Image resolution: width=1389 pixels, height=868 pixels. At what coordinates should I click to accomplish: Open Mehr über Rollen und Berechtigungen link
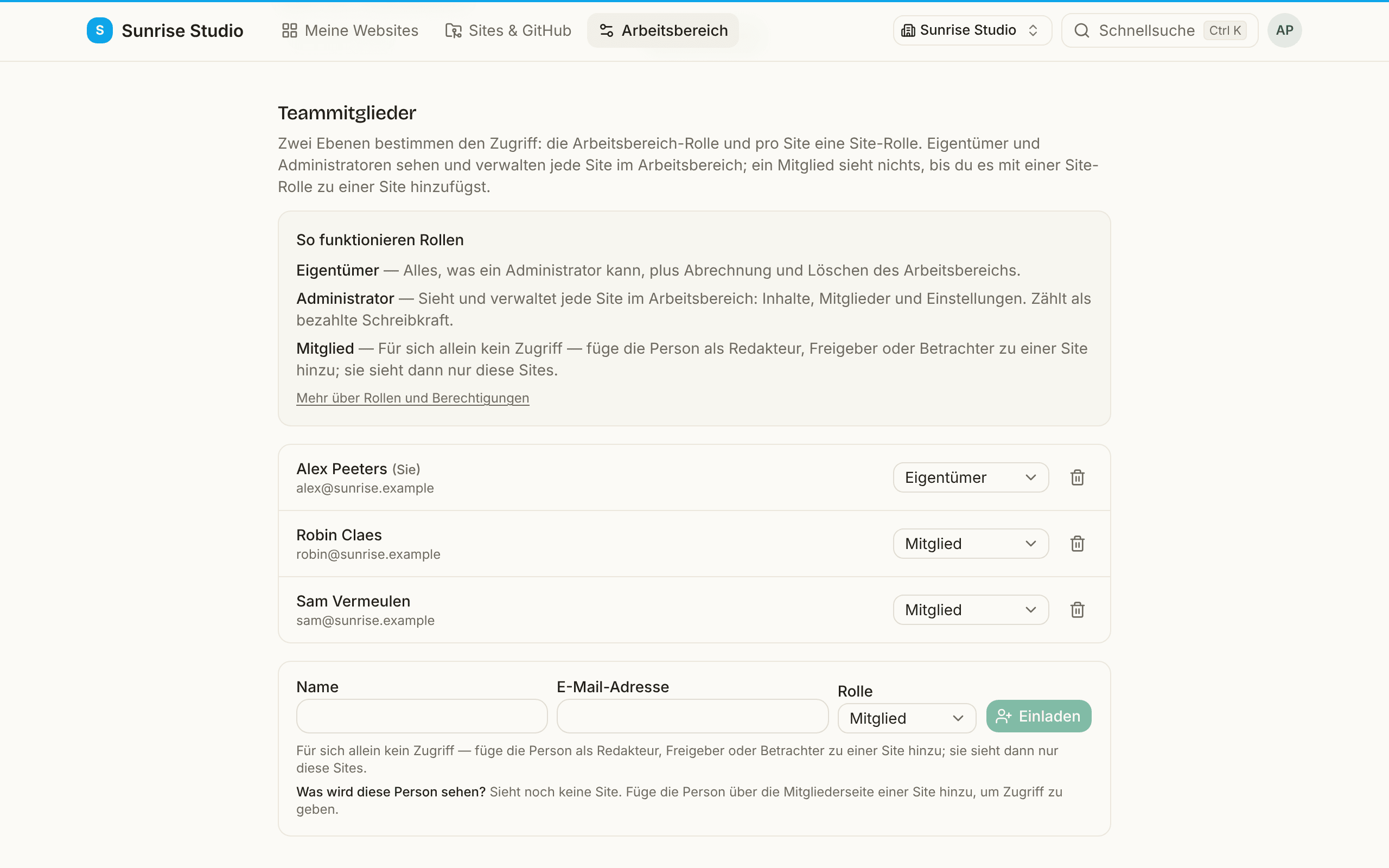pyautogui.click(x=413, y=398)
